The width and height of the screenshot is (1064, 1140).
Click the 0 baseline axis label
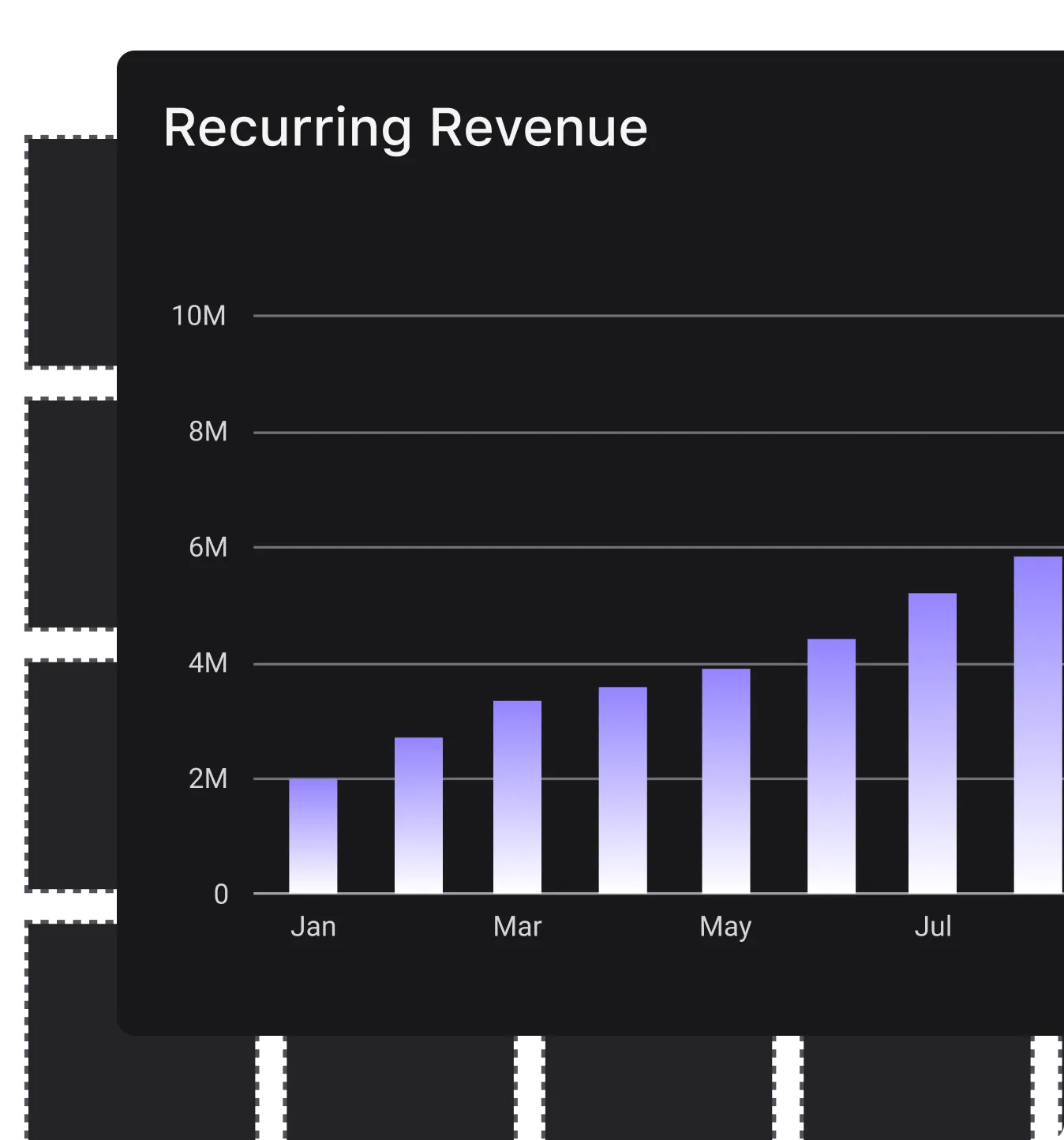click(x=221, y=894)
